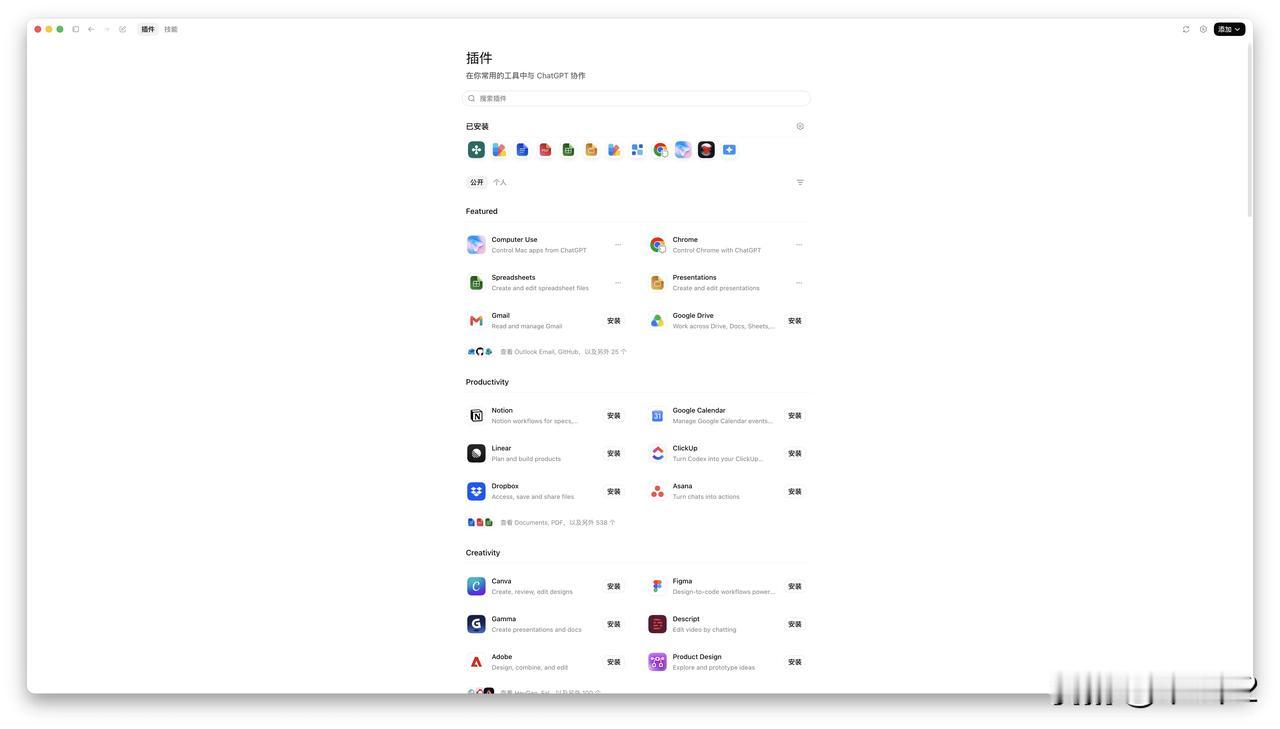Open the gear icon in the 已安装 header
This screenshot has width=1280, height=729.
(800, 127)
